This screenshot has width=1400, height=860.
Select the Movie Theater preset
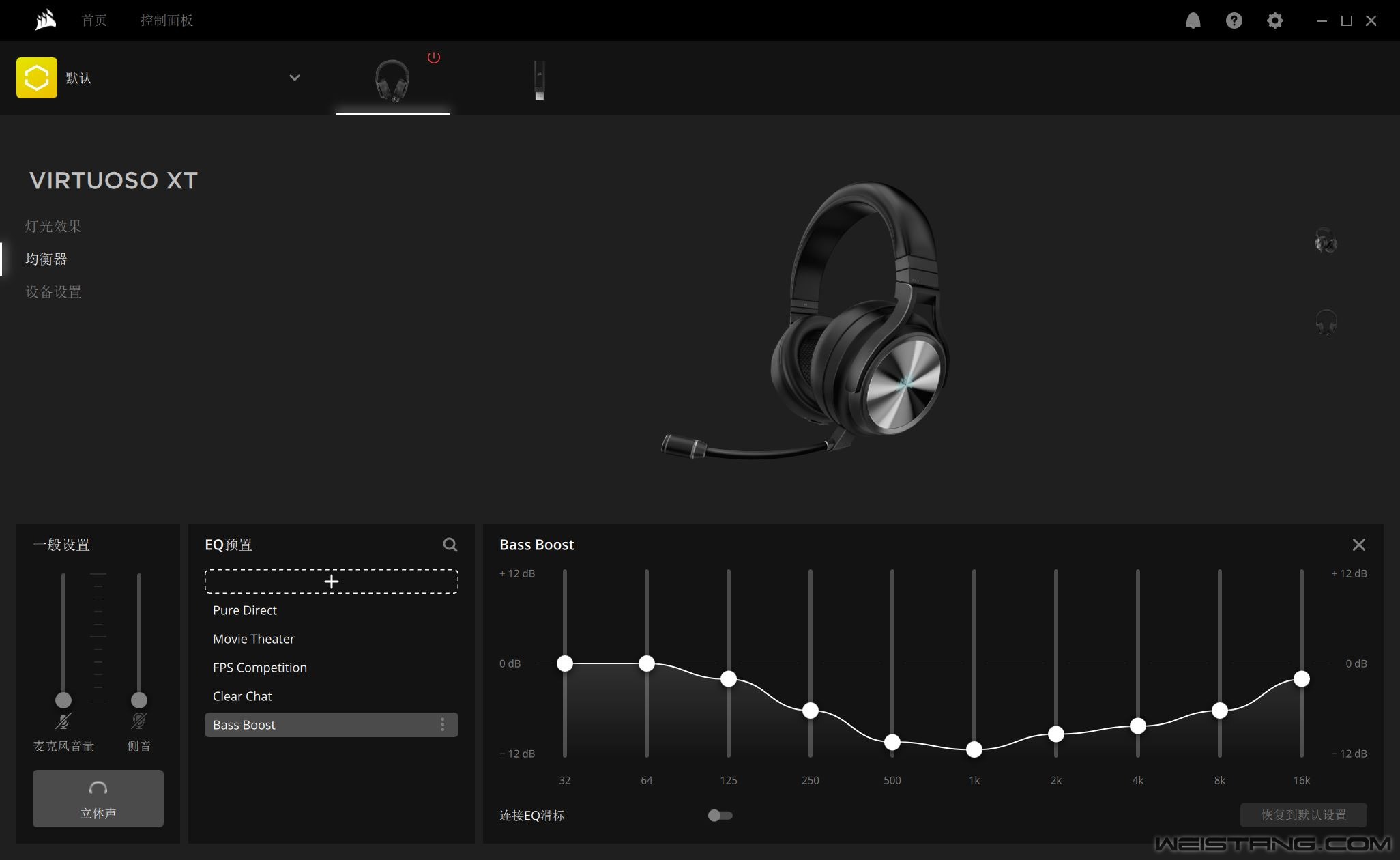(332, 639)
